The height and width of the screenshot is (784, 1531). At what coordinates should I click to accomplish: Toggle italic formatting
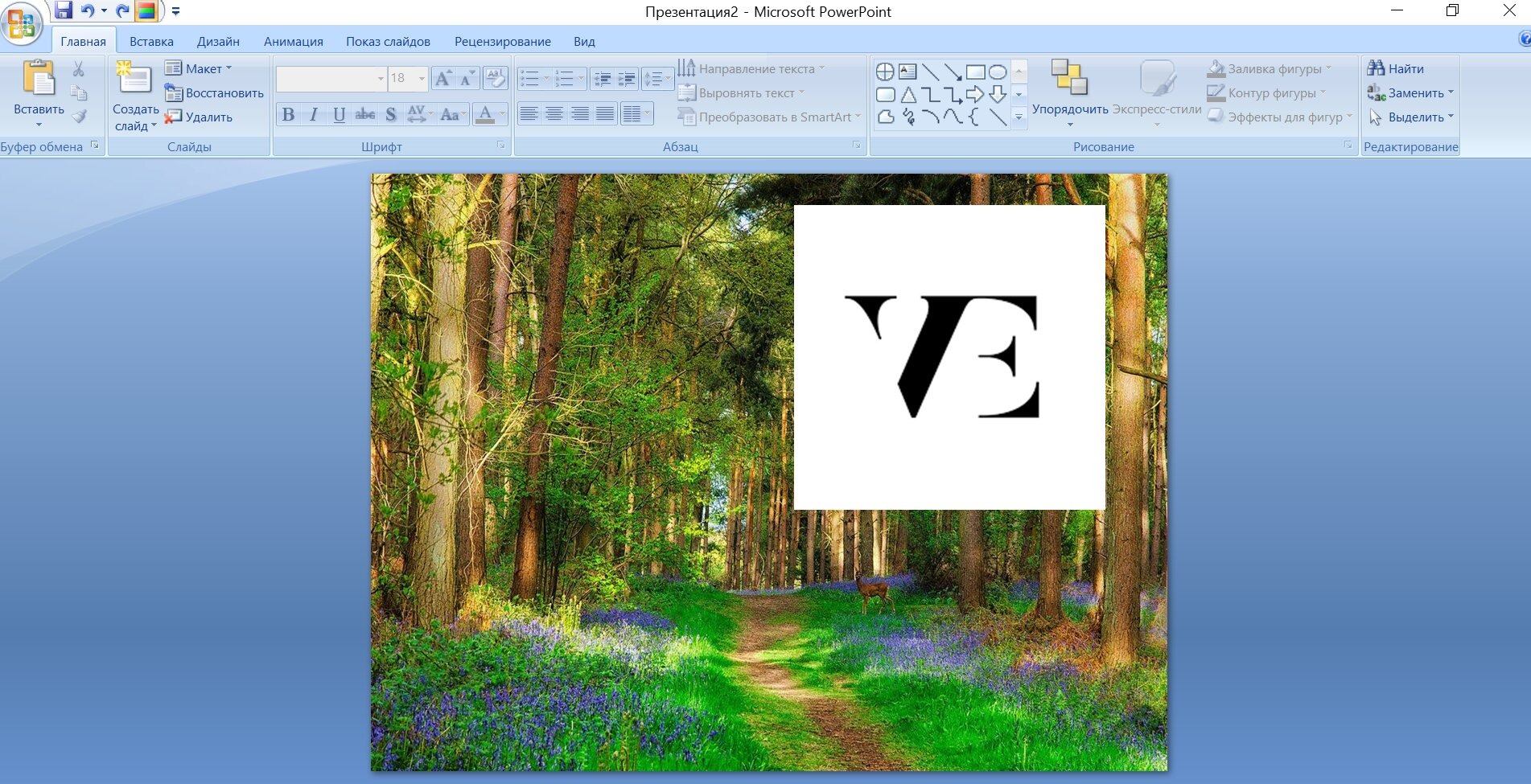pos(314,115)
